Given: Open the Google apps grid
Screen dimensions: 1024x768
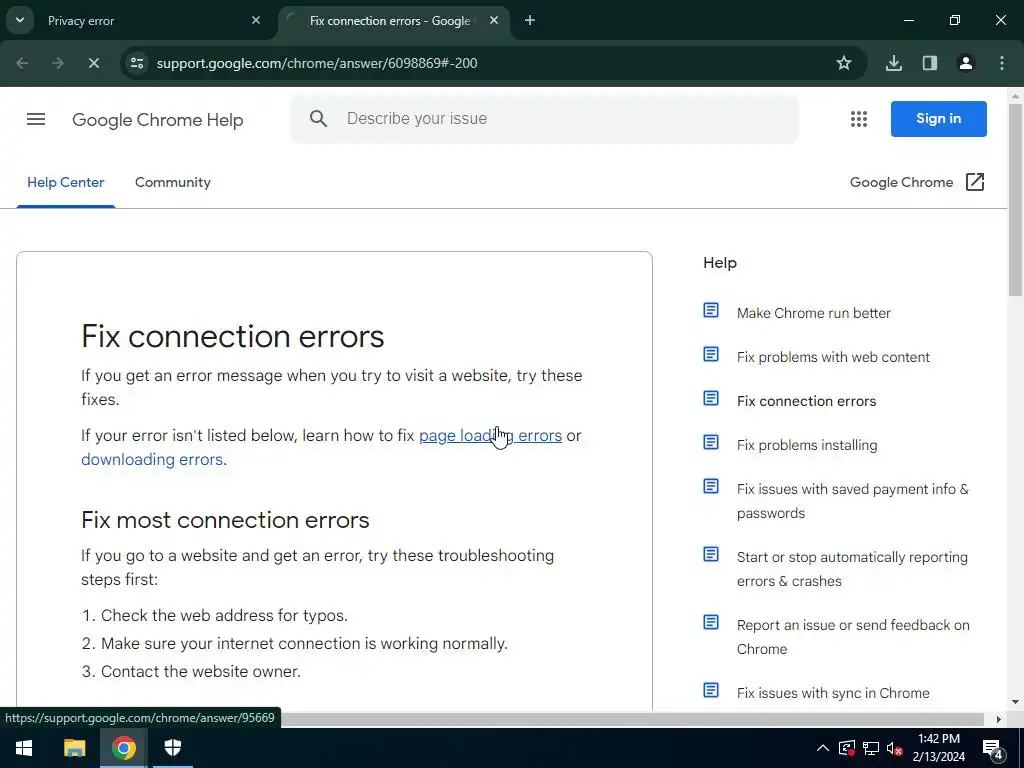Looking at the screenshot, I should pyautogui.click(x=859, y=119).
